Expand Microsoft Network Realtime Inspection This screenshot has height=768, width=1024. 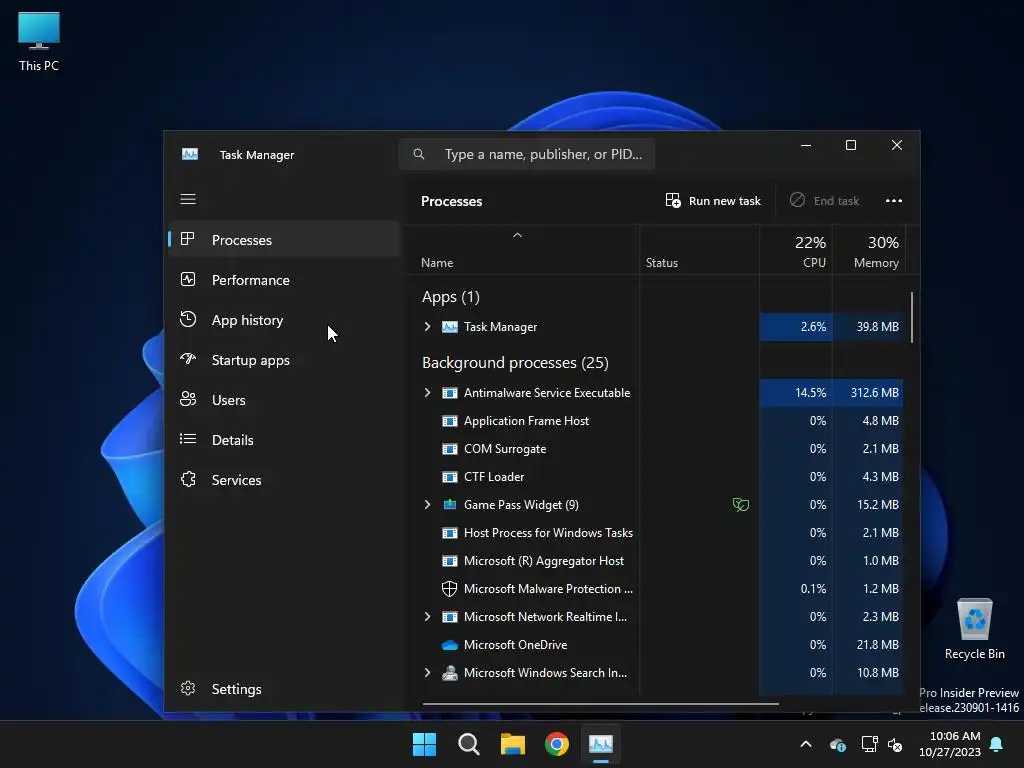(x=427, y=616)
